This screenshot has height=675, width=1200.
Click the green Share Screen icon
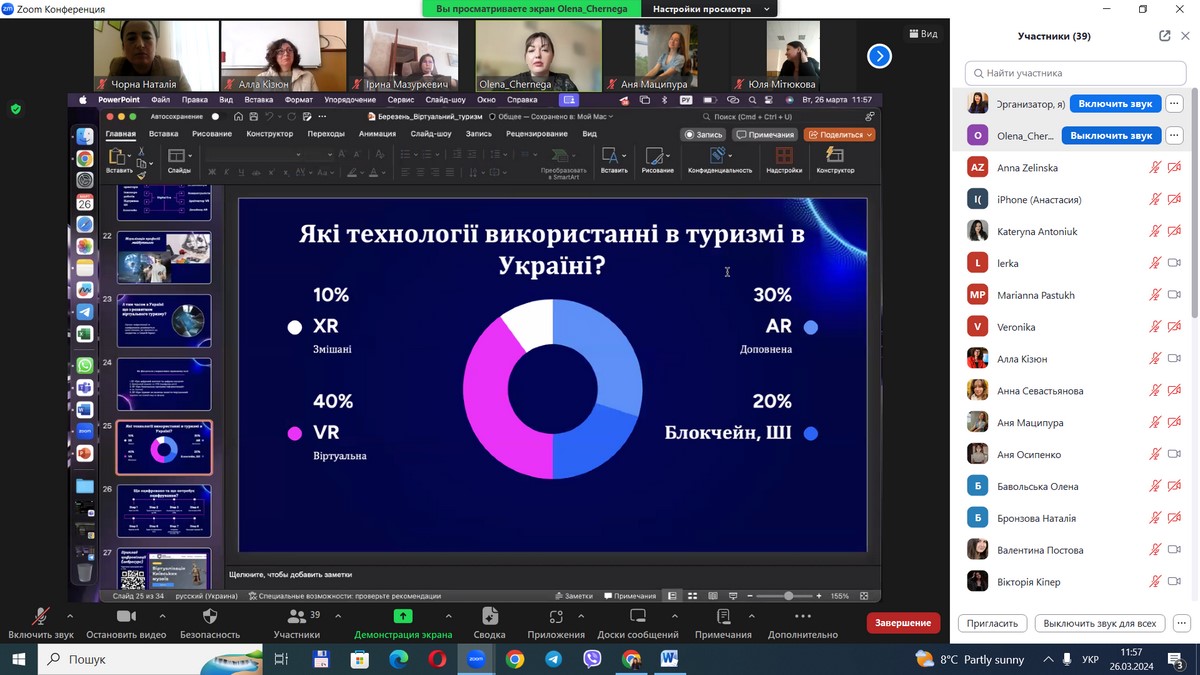point(403,616)
